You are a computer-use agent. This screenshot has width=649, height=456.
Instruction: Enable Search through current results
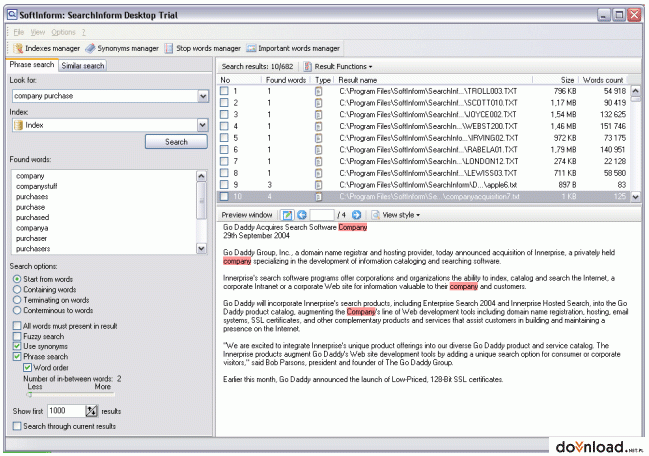click(x=17, y=426)
